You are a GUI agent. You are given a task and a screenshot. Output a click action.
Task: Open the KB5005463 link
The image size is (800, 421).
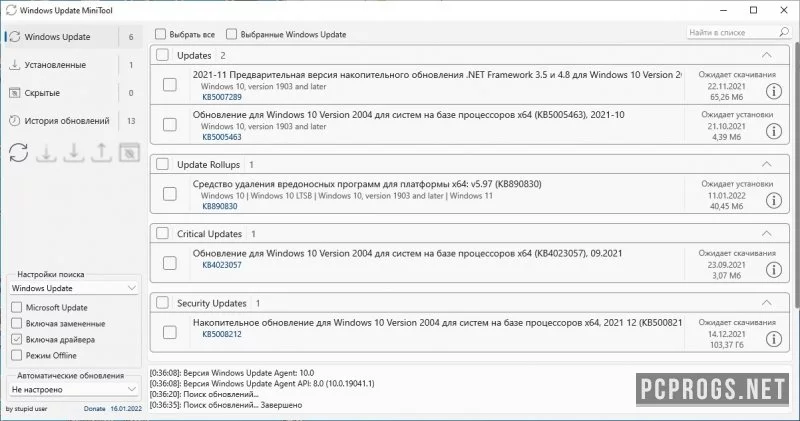click(222, 137)
